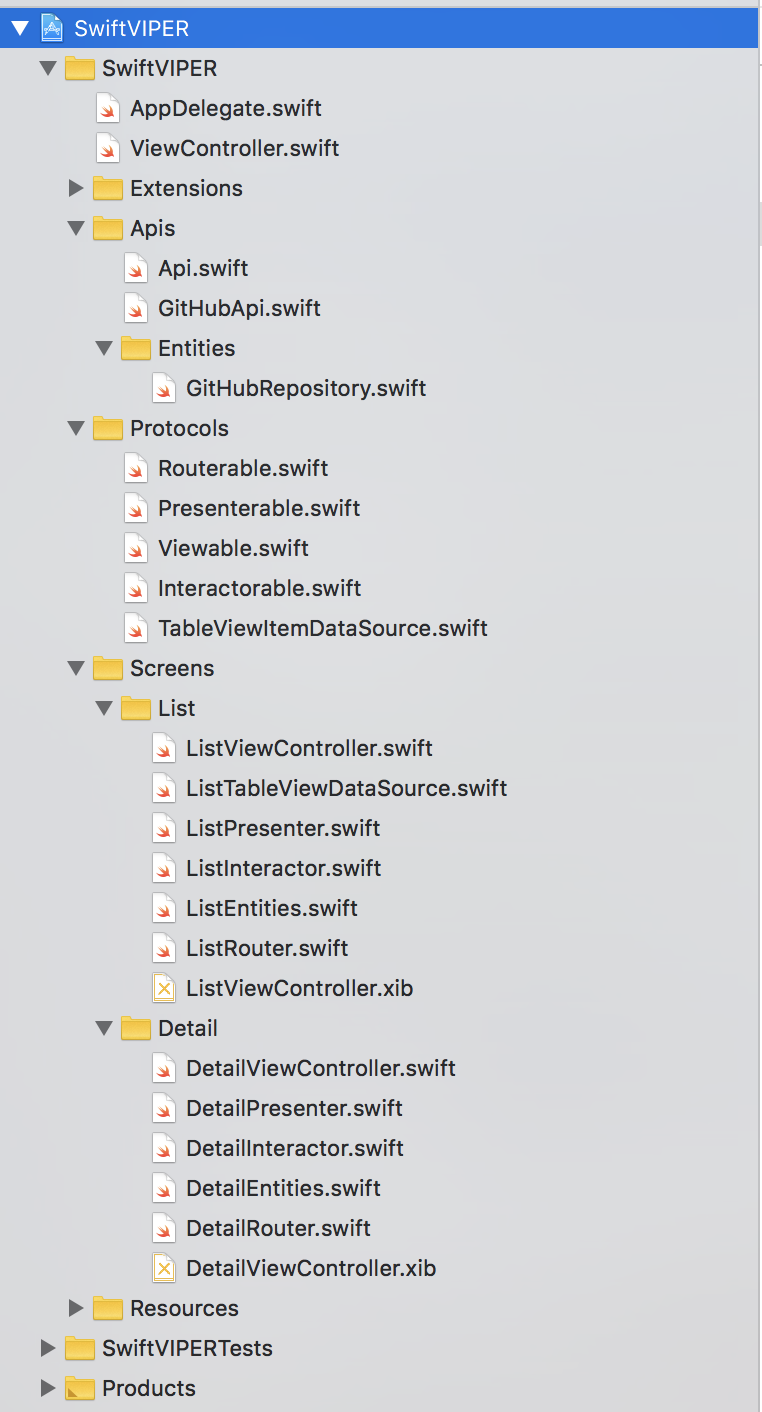
Task: Collapse the Screens folder triangle
Action: [x=75, y=669]
